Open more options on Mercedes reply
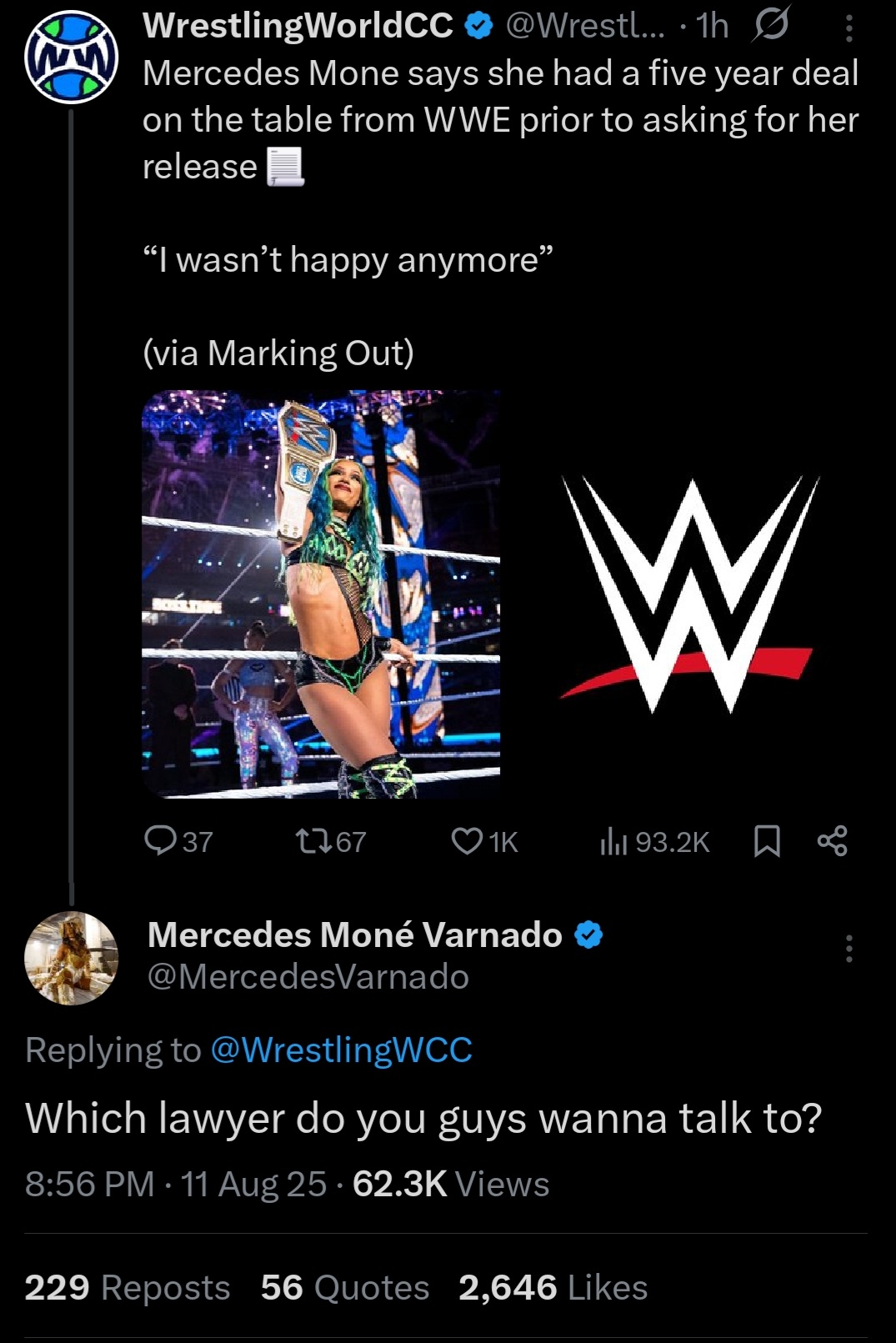Viewport: 896px width, 1343px height. tap(848, 949)
